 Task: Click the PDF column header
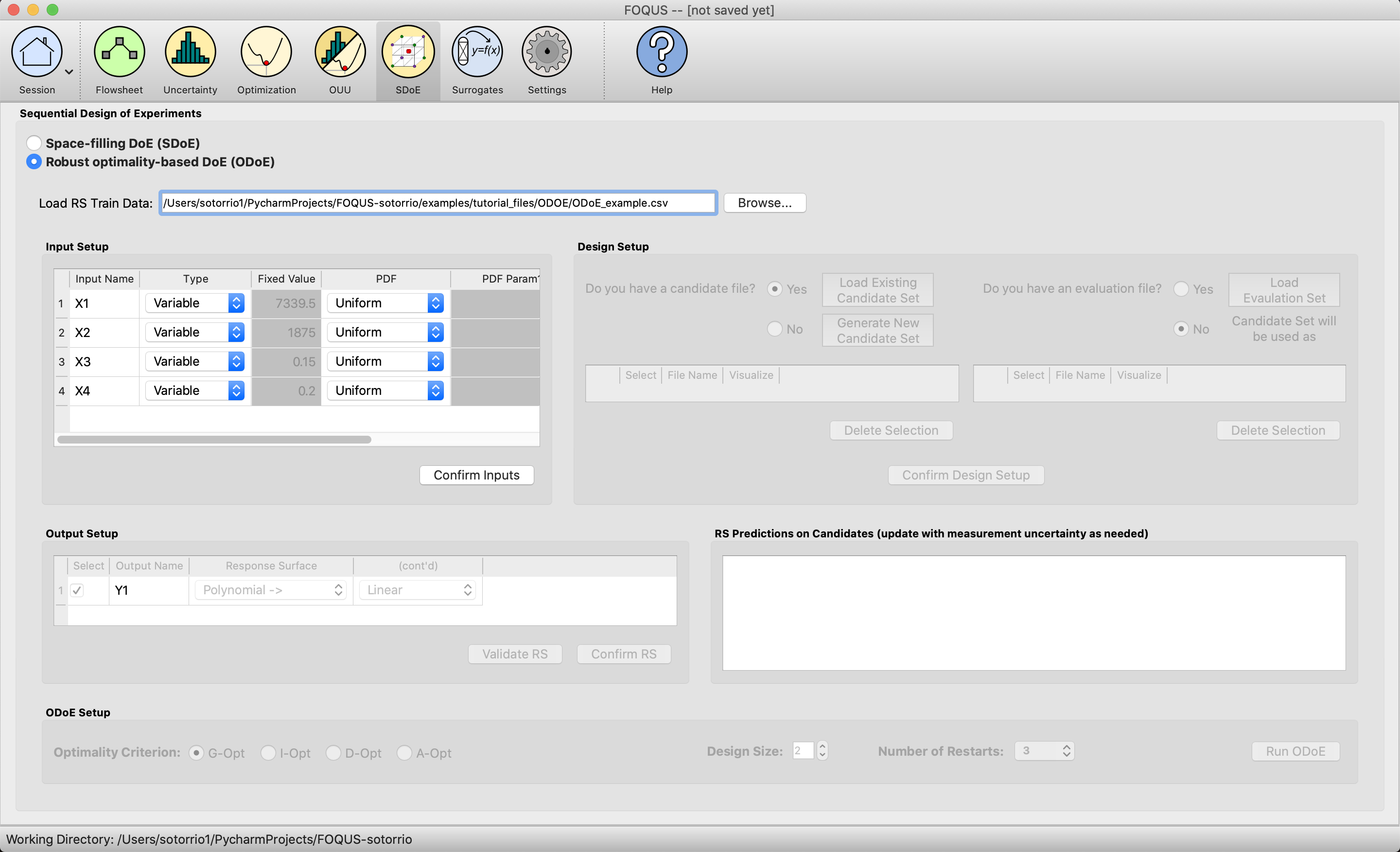coord(386,279)
